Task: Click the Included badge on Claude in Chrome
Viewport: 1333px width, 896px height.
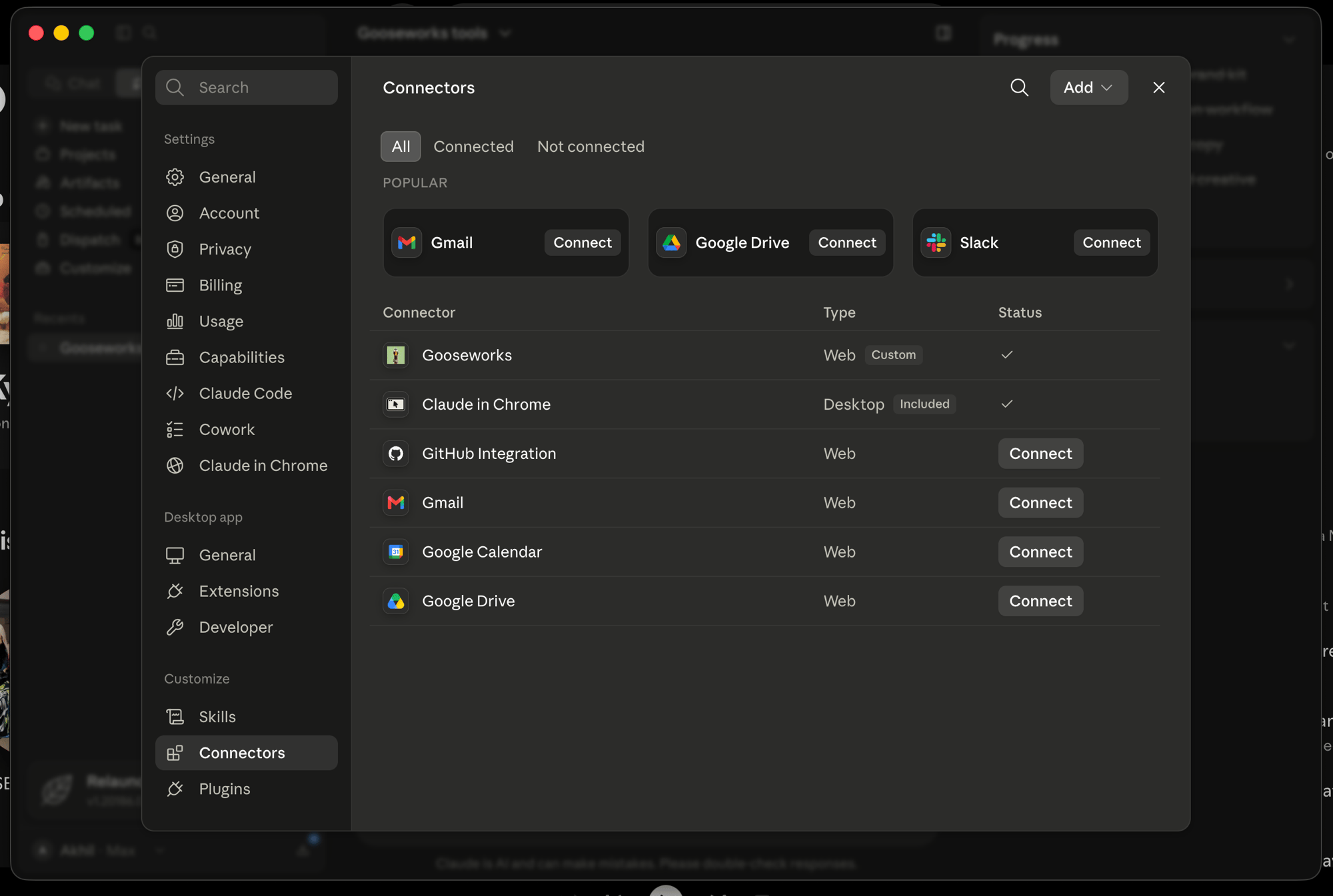Action: coord(924,404)
